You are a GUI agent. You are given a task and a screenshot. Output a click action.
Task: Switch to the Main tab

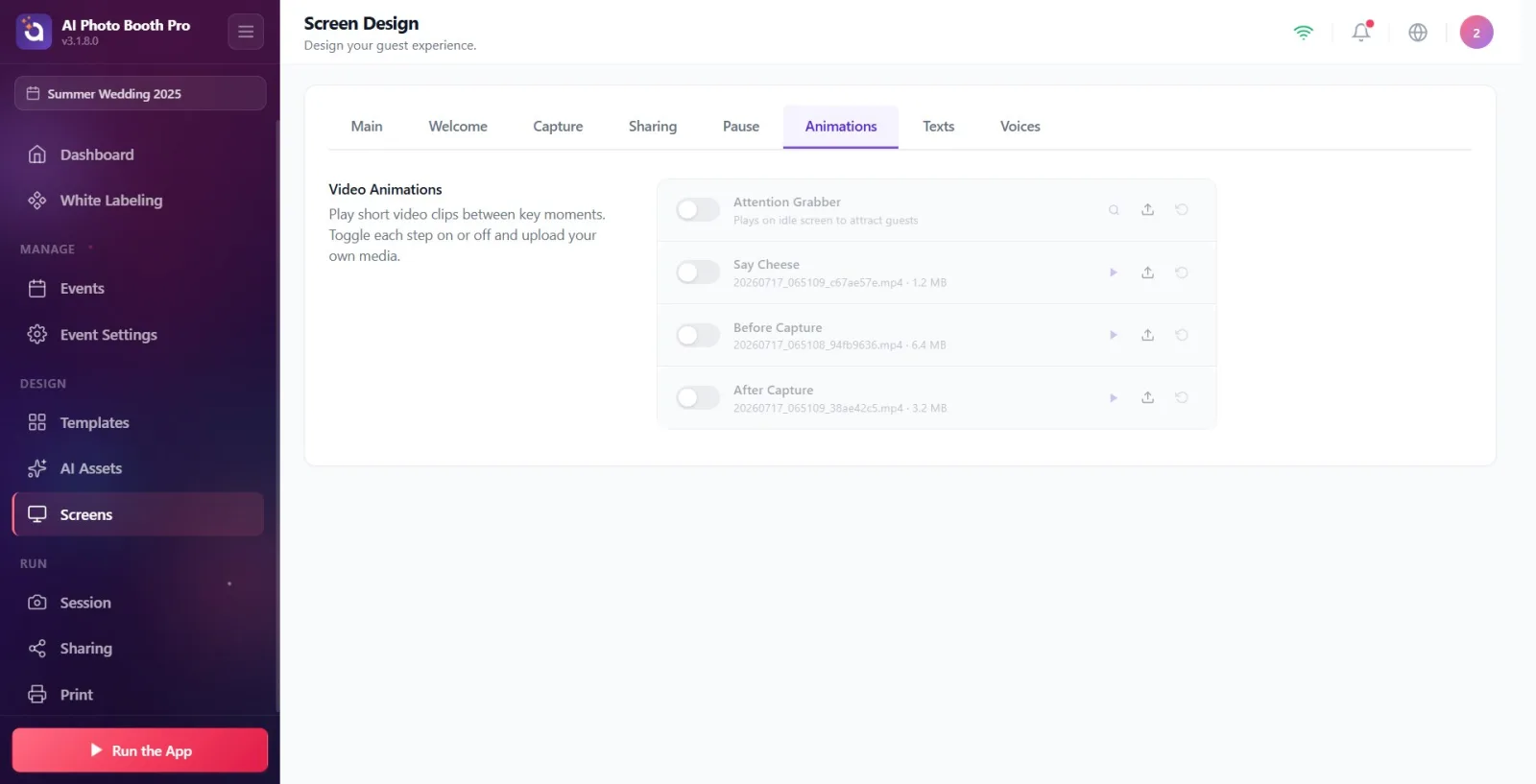point(367,127)
